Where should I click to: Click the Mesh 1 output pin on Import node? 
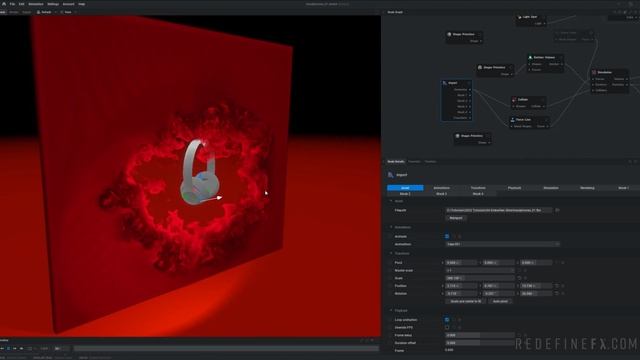click(x=470, y=95)
